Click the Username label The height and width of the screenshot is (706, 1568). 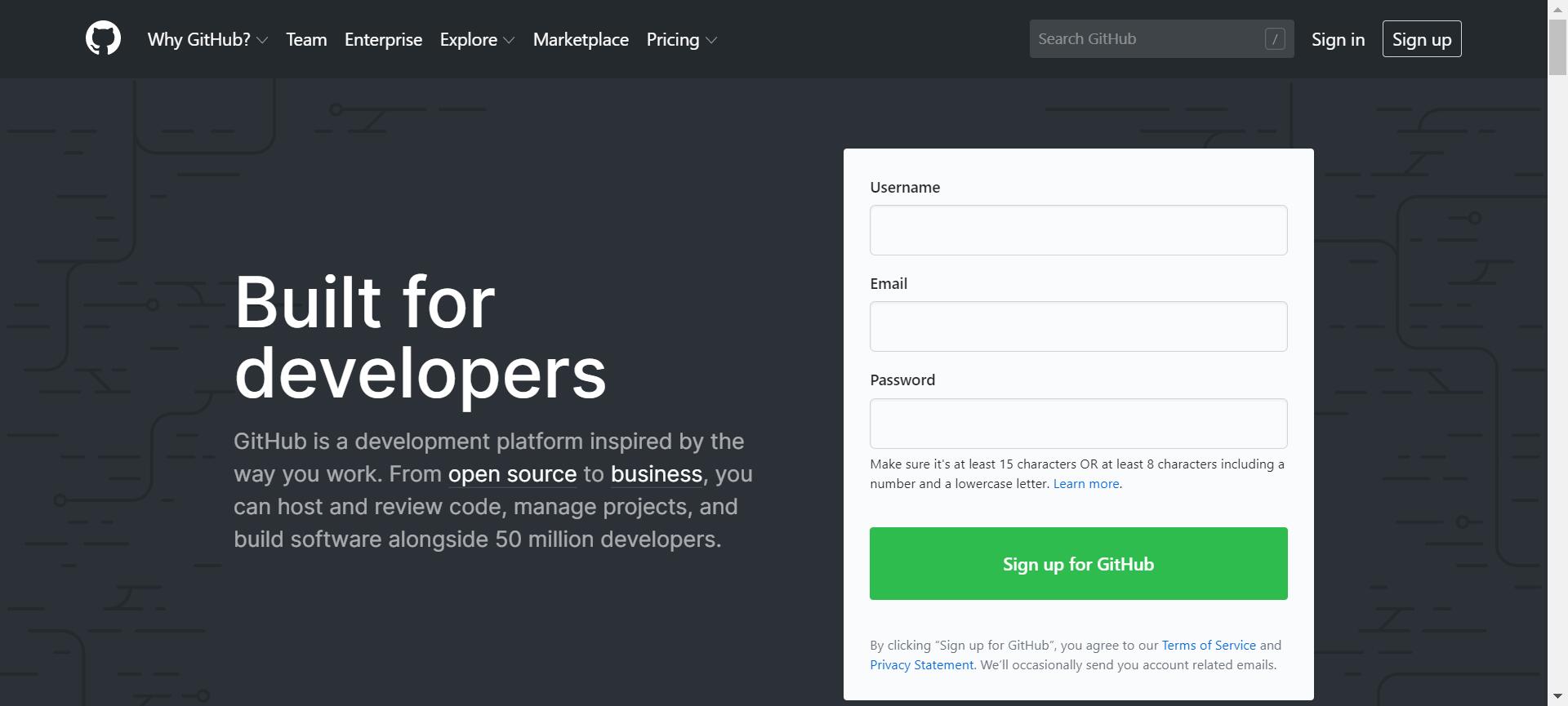coord(905,187)
